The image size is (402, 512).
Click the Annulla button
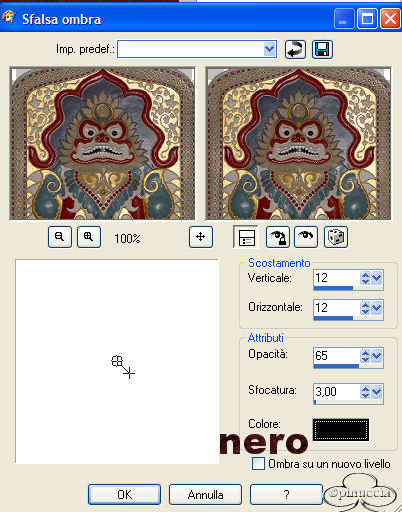205,495
